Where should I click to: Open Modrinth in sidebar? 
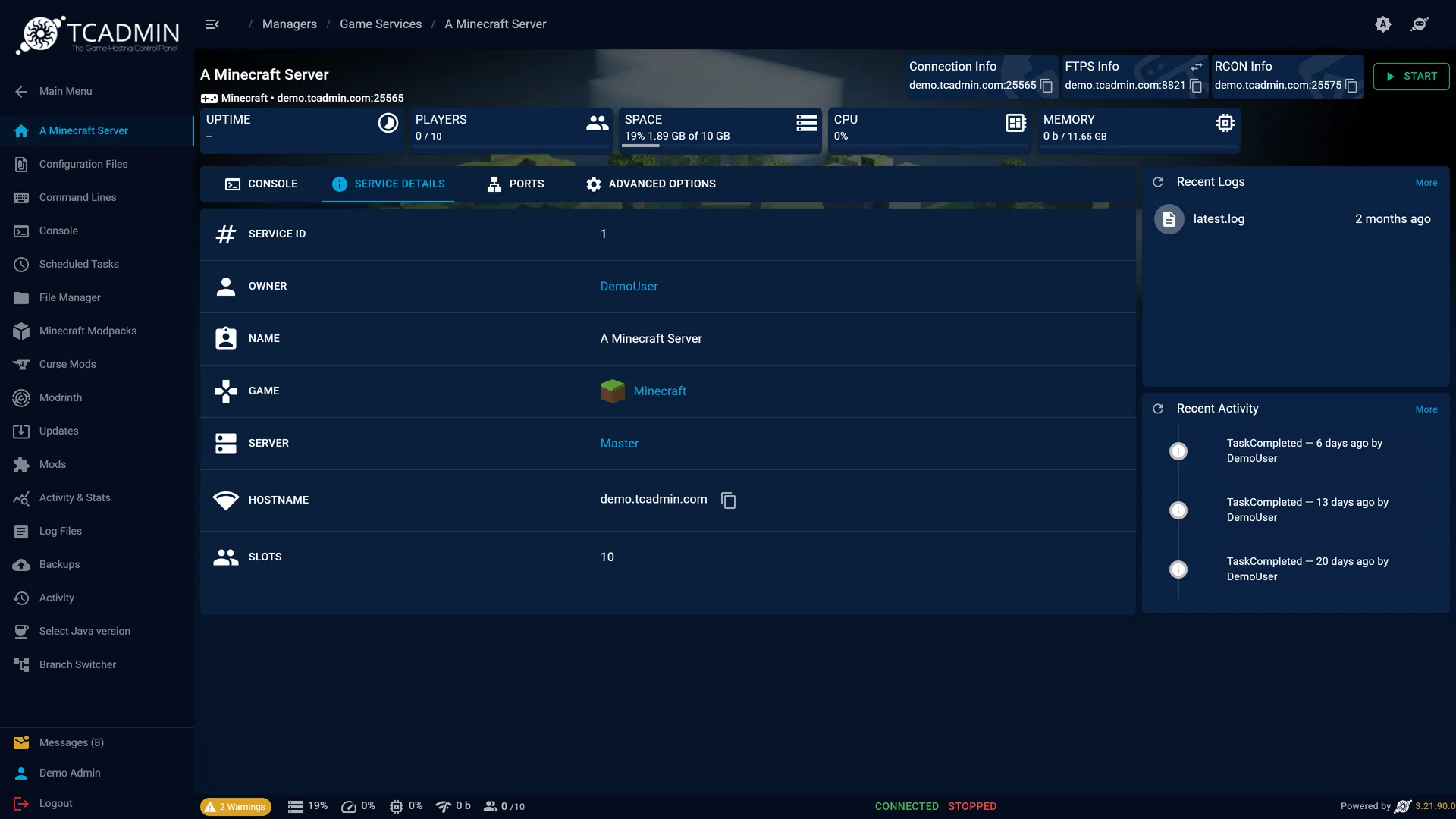click(97, 397)
